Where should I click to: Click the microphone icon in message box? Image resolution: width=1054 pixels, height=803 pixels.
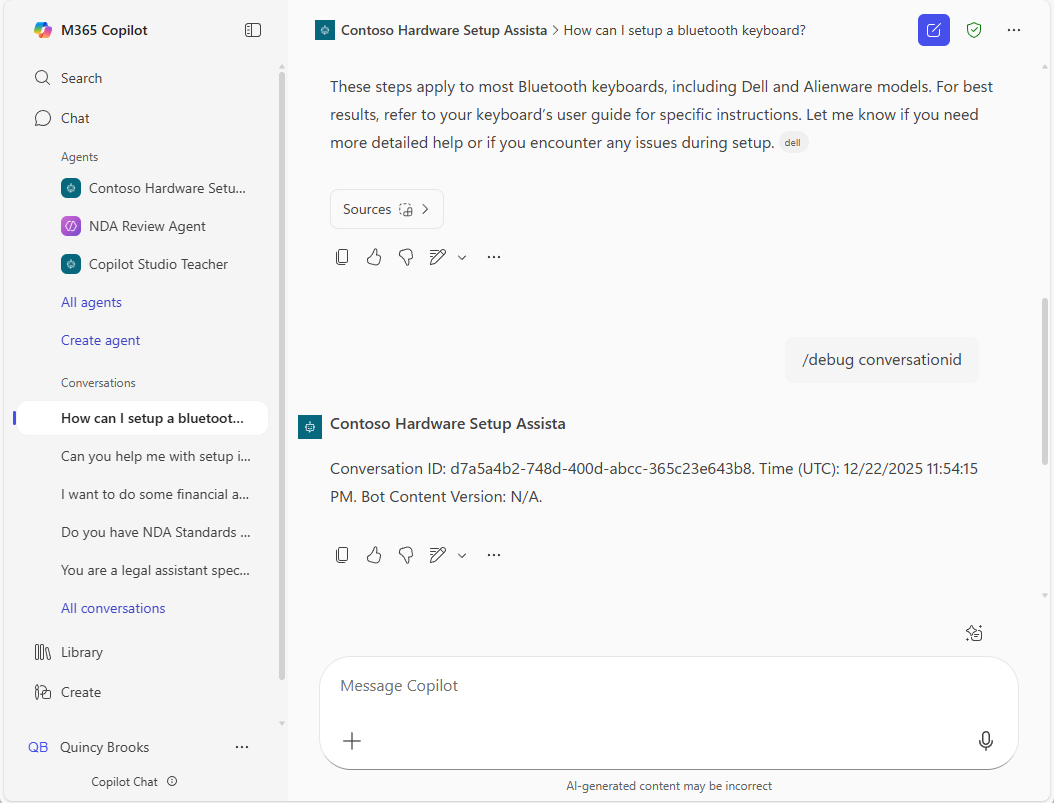[x=985, y=740]
